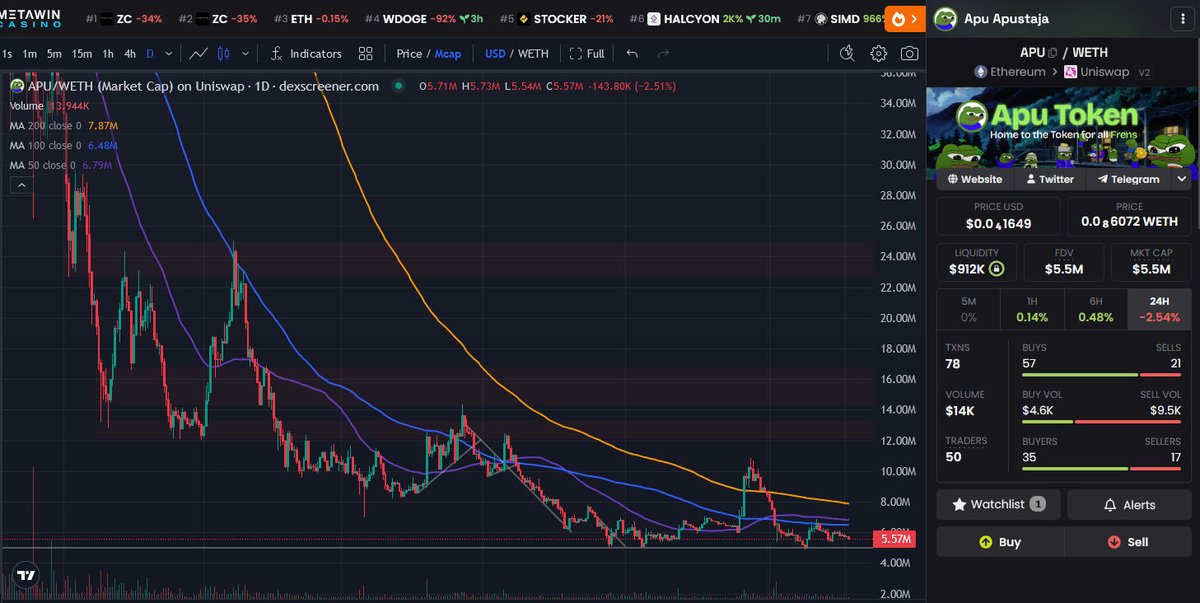
Task: Toggle Full screen chart mode
Action: tap(587, 53)
